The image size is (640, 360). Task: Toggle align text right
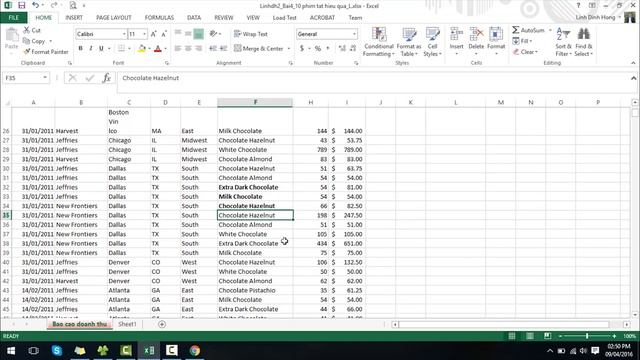(x=199, y=48)
